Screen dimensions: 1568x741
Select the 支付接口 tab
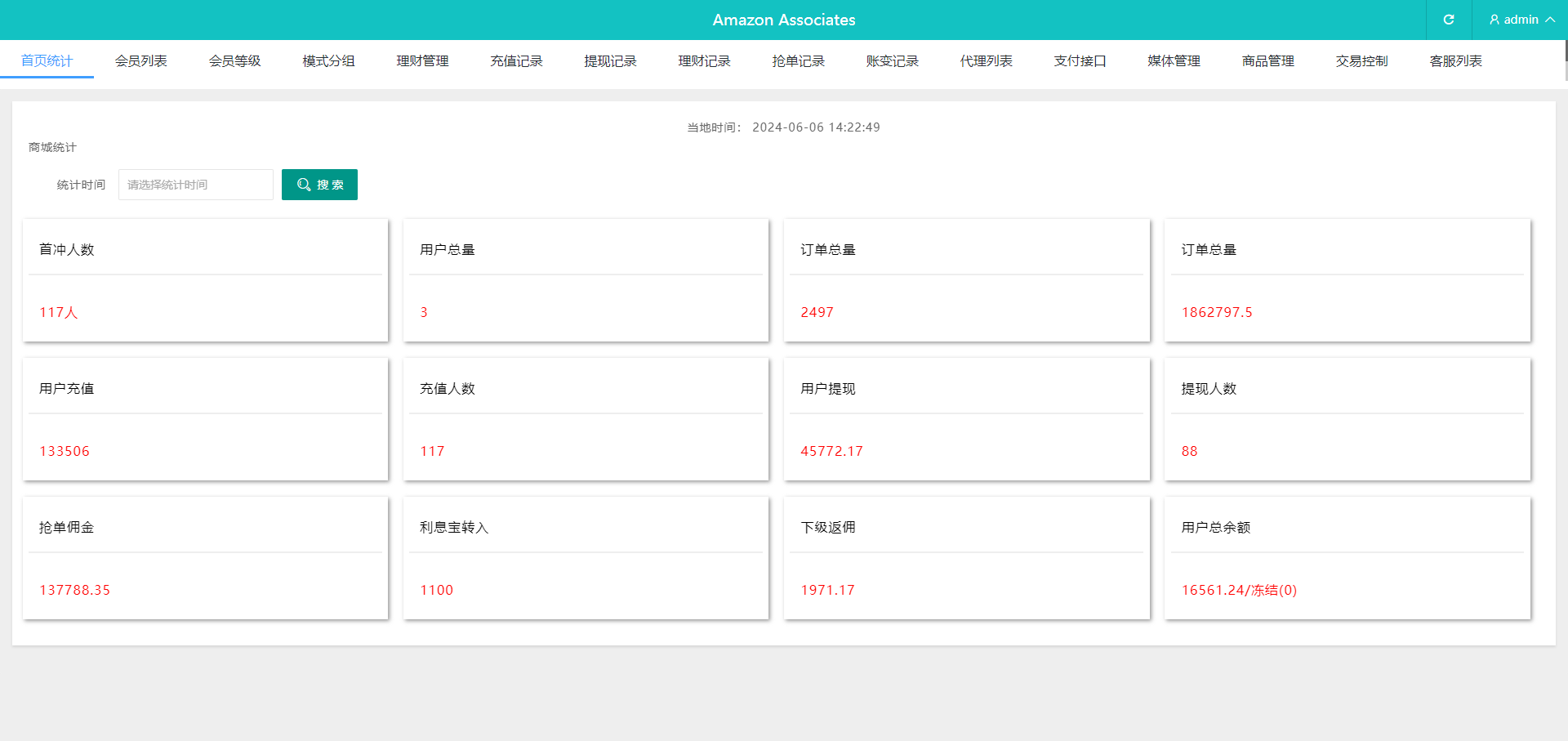(x=1080, y=61)
